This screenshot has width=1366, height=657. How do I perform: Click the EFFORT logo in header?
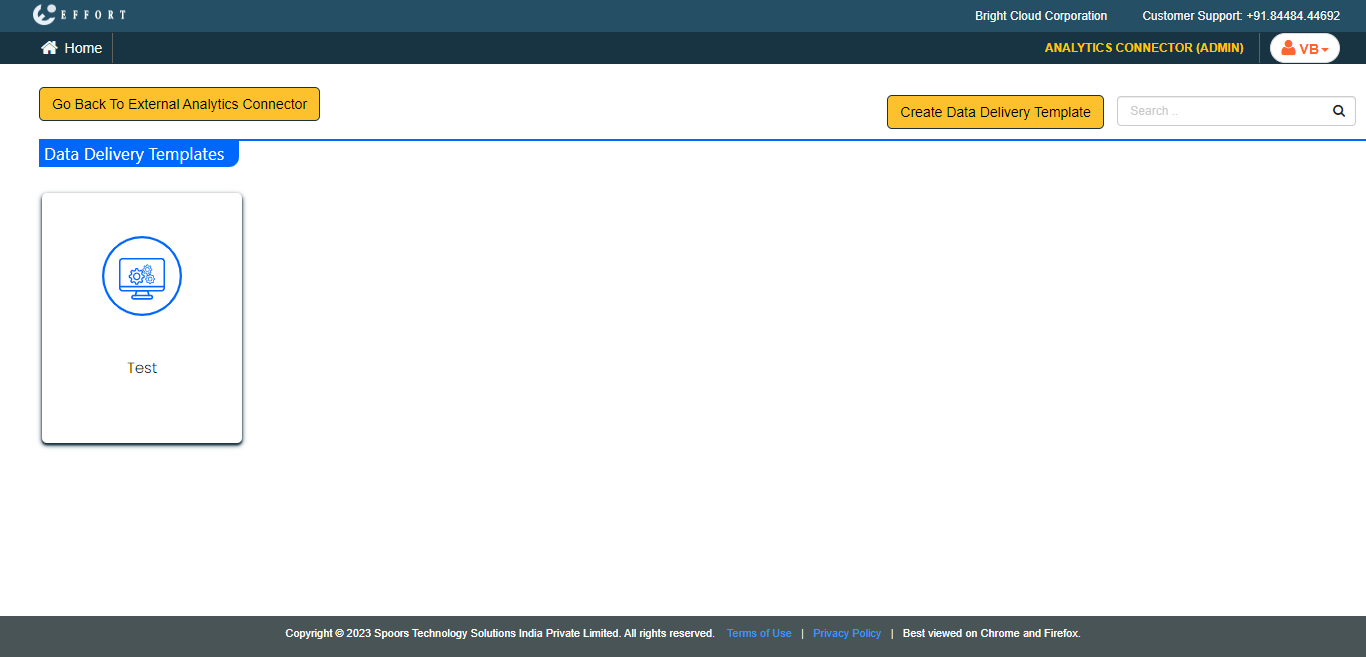point(79,15)
